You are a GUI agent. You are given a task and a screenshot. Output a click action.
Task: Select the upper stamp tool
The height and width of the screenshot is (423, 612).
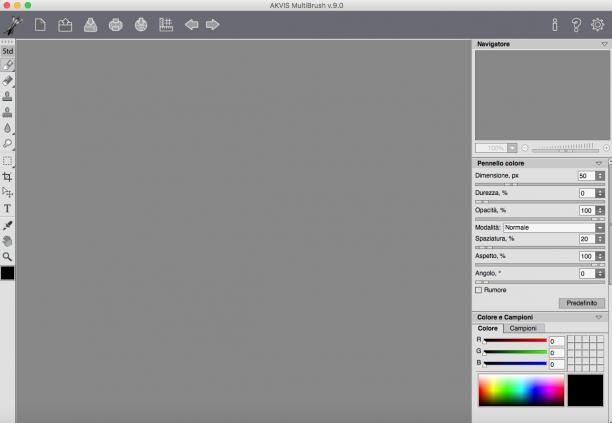point(7,96)
